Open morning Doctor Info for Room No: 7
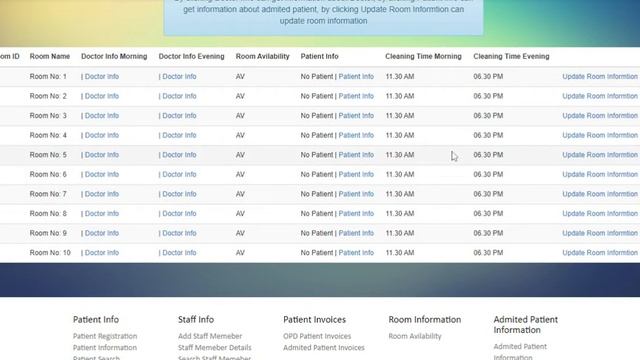The height and width of the screenshot is (360, 640). click(x=102, y=194)
